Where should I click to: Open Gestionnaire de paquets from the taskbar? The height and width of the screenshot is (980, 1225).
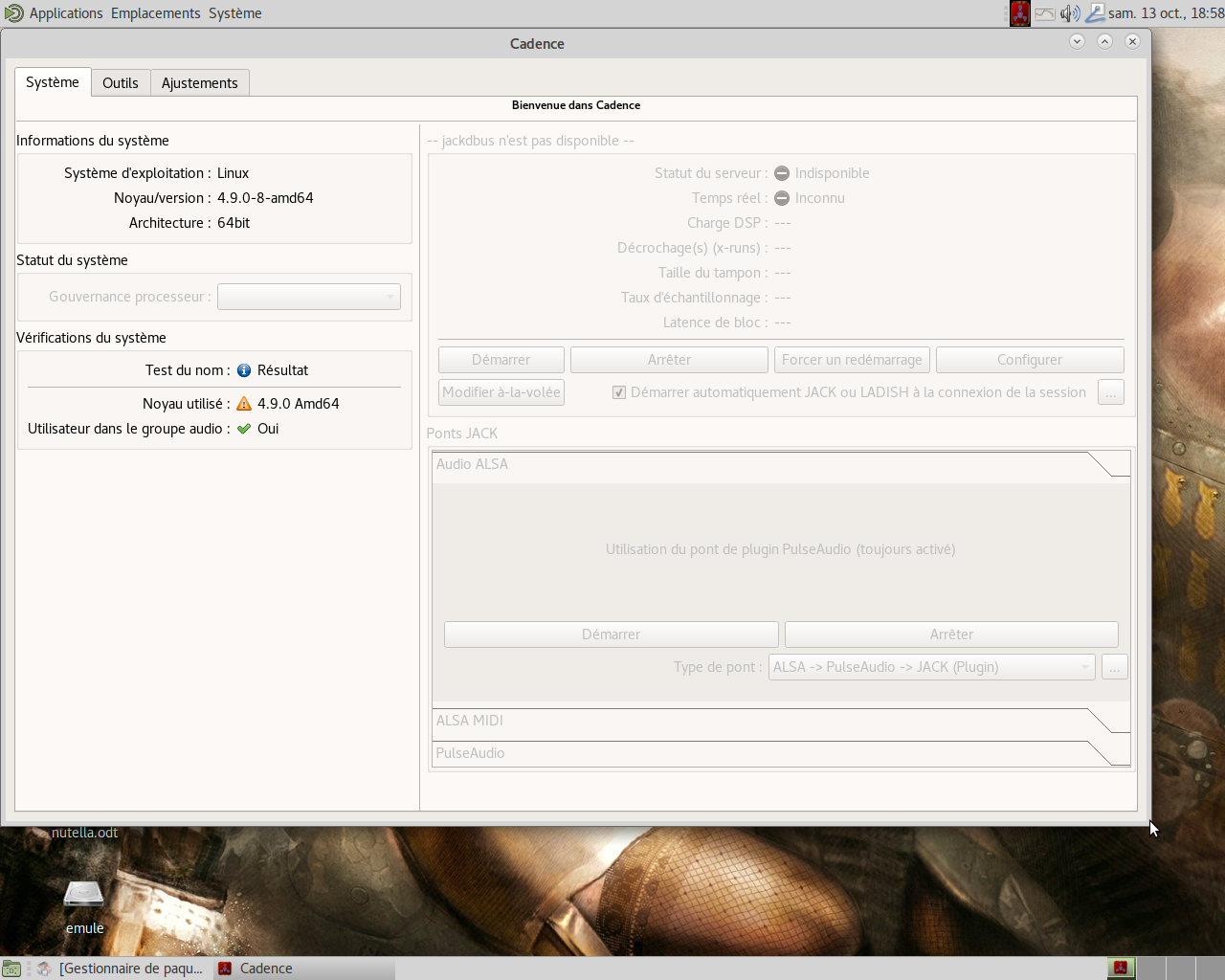click(x=120, y=969)
